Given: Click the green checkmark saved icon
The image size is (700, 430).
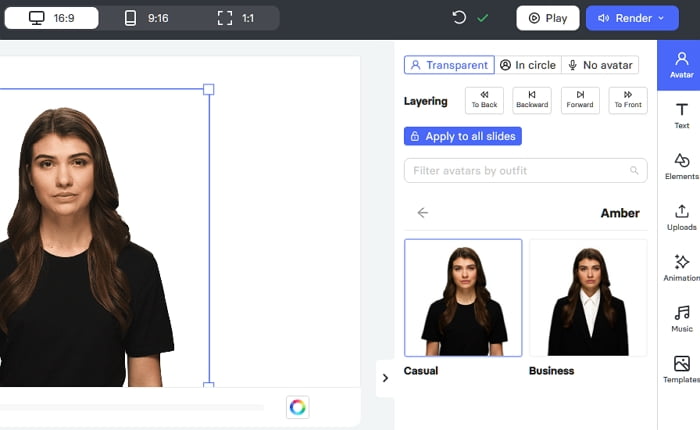Looking at the screenshot, I should 483,18.
